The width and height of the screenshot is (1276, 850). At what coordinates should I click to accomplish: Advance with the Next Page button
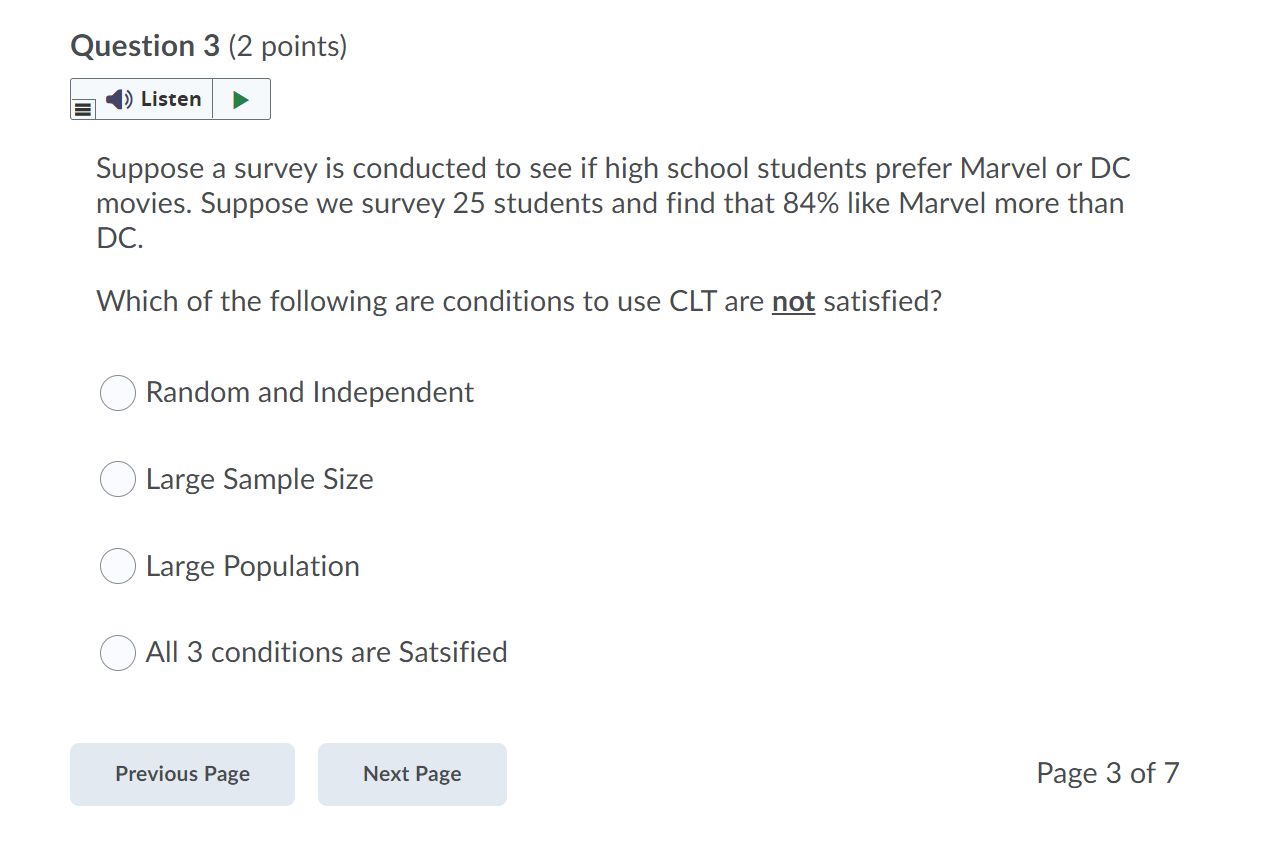[412, 774]
